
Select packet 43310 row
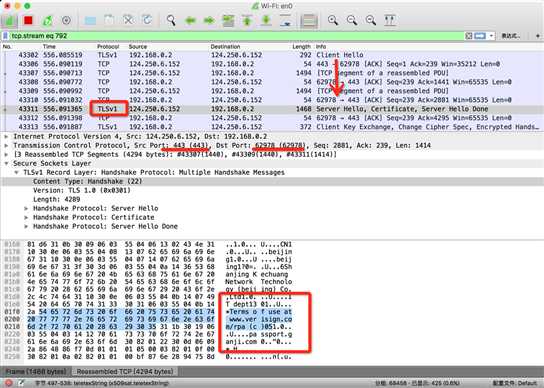click(272, 100)
